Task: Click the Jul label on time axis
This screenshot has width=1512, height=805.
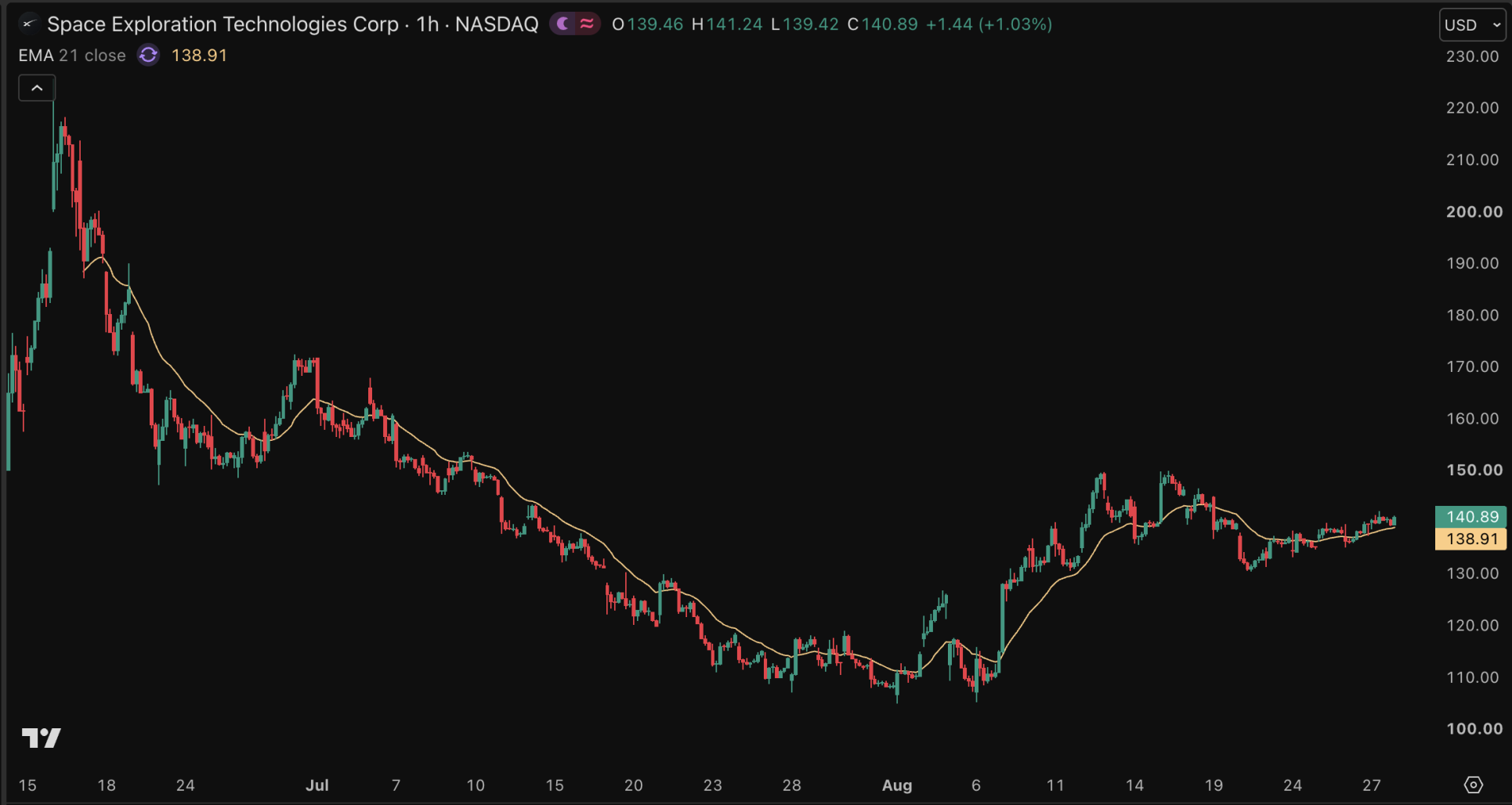Action: point(317,785)
